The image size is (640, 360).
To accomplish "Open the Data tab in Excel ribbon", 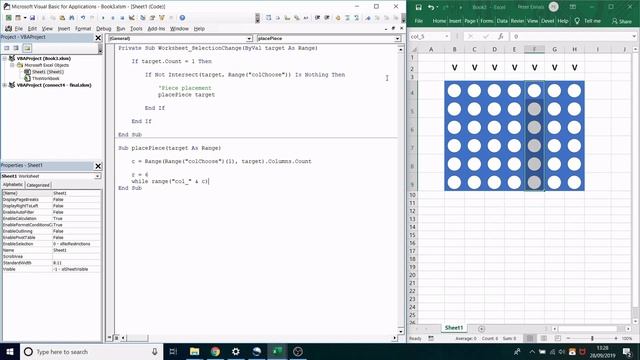I will click(502, 21).
